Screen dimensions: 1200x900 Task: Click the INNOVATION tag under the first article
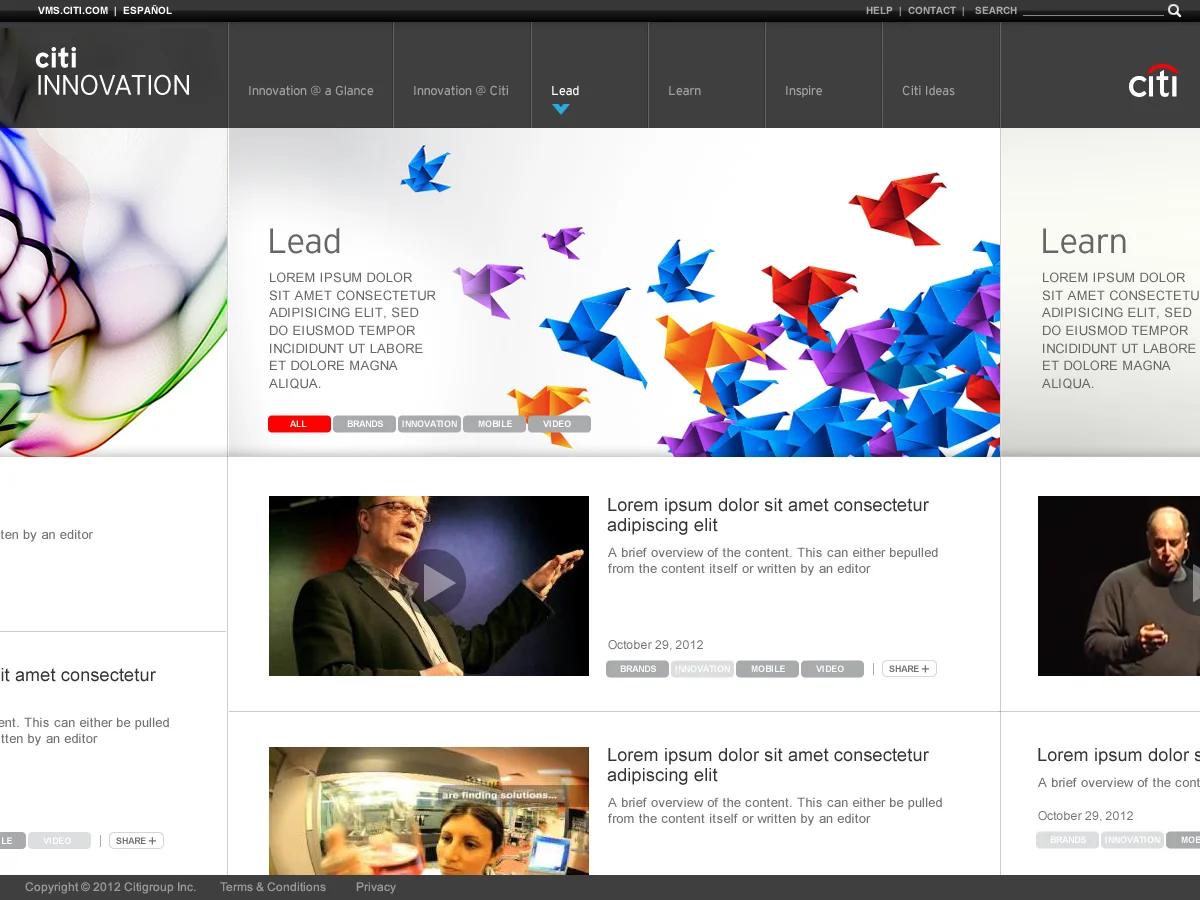coord(702,669)
